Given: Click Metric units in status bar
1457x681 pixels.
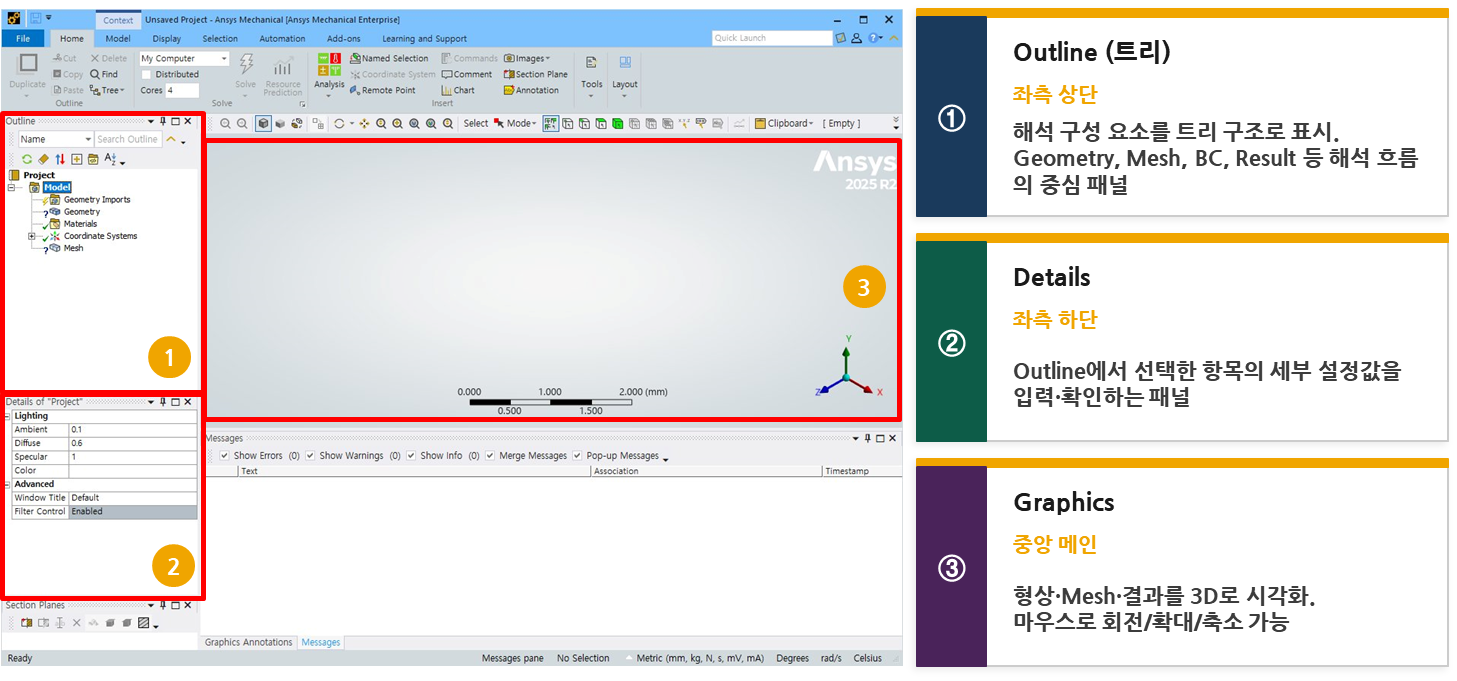Looking at the screenshot, I should [699, 658].
